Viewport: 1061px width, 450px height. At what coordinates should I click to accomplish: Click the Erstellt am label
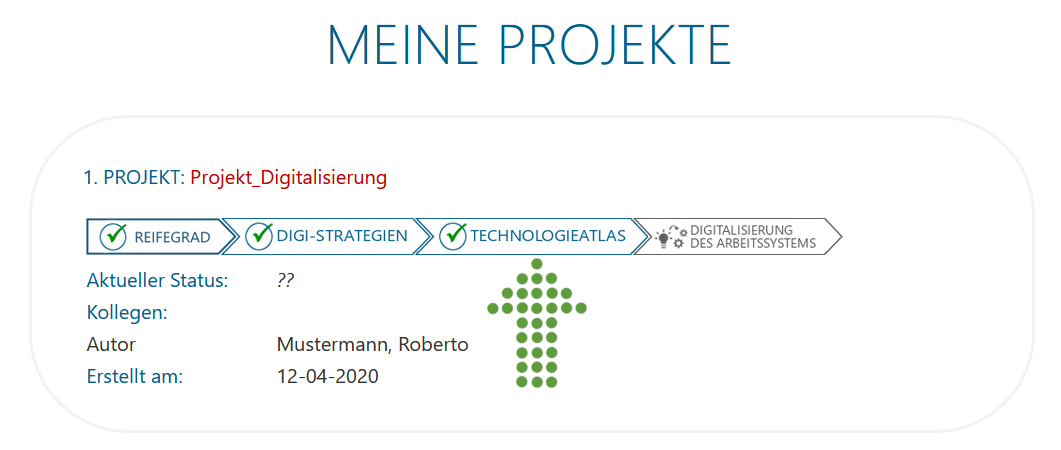(135, 376)
